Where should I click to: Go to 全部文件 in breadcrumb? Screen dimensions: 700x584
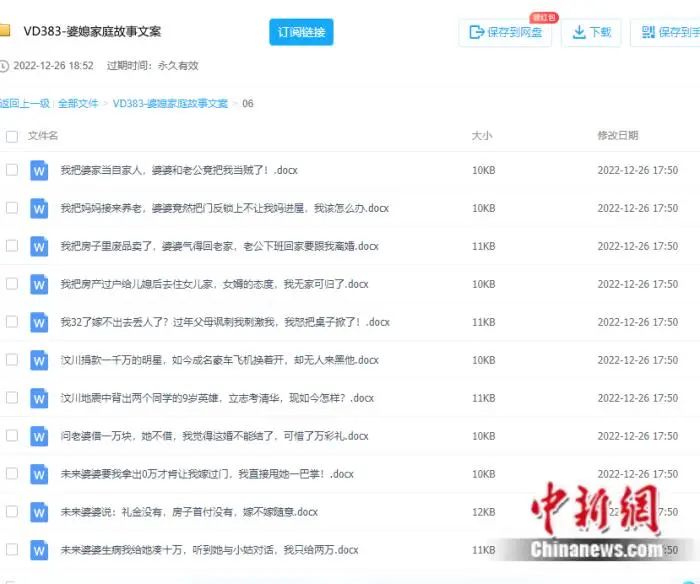[x=78, y=103]
